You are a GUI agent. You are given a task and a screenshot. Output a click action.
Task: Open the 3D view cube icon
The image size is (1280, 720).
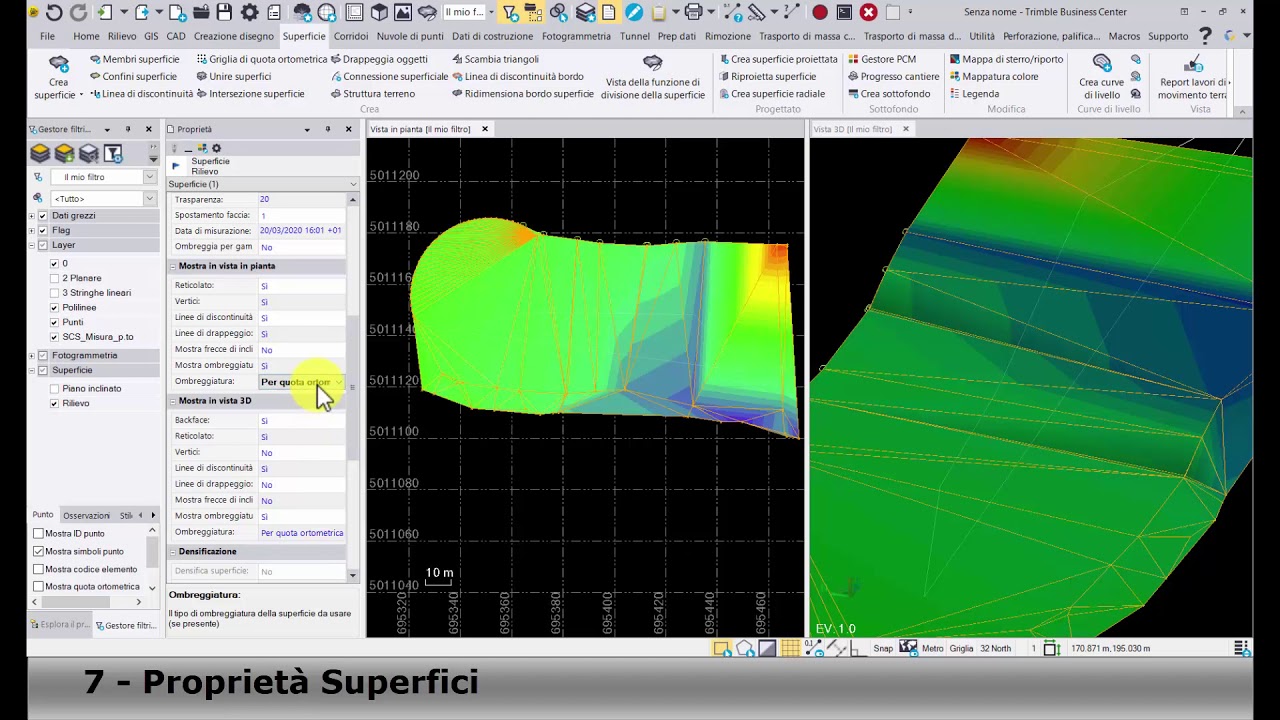click(x=379, y=12)
